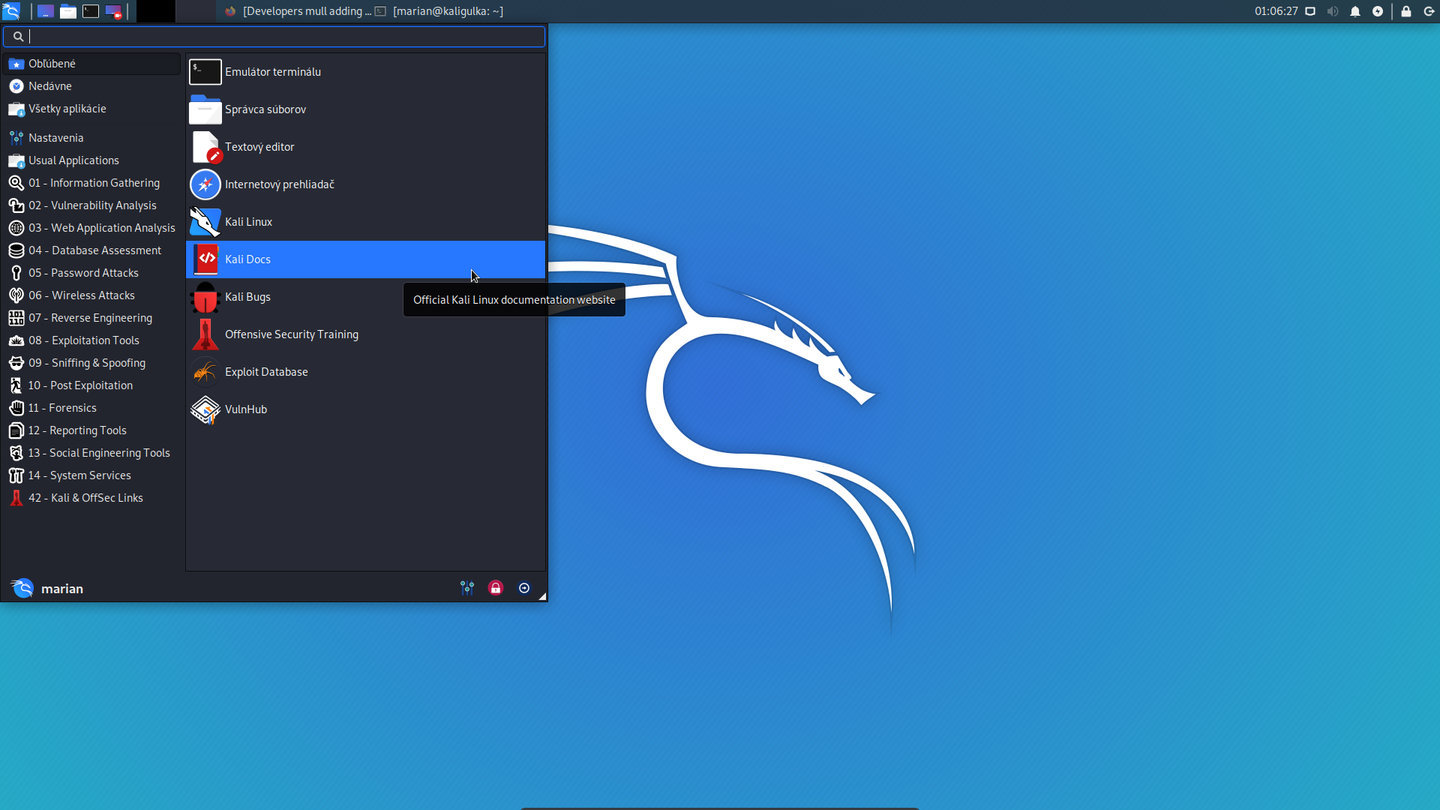Click the marian user profile
This screenshot has height=810, width=1440.
coord(47,588)
